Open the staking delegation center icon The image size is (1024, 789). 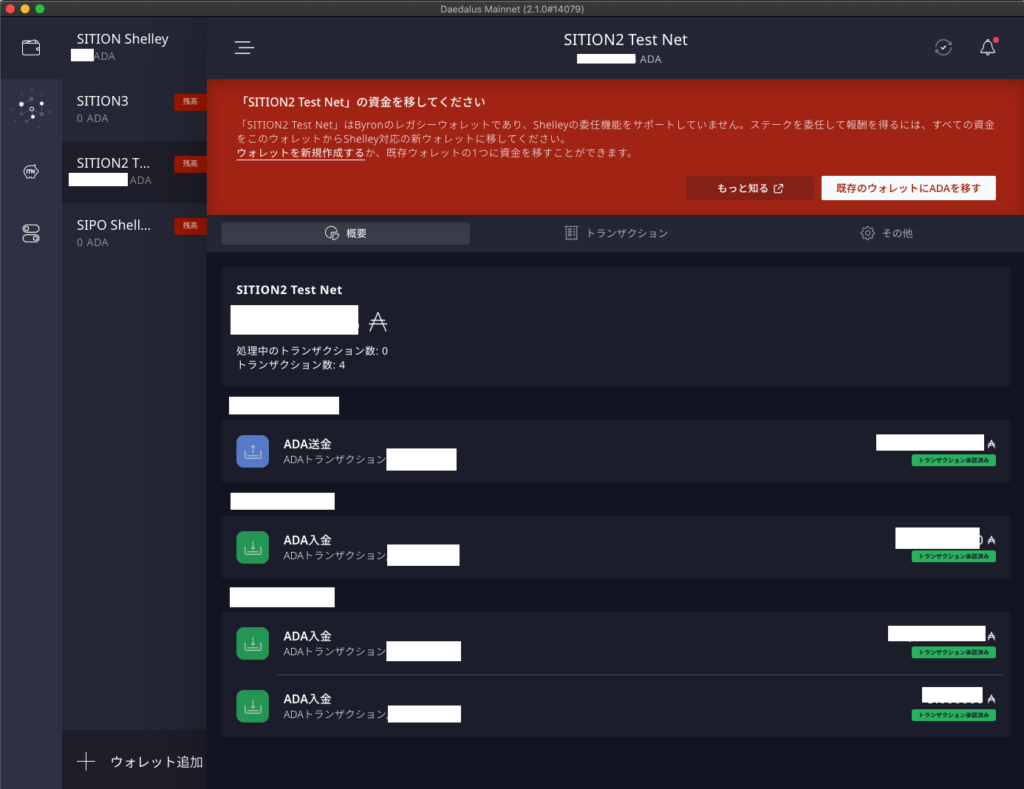[x=31, y=107]
